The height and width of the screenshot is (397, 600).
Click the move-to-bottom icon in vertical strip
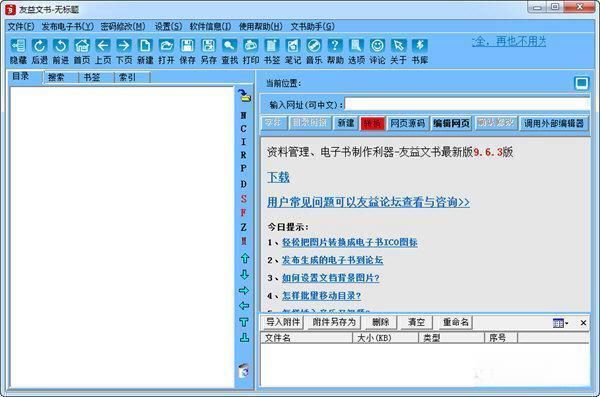244,338
